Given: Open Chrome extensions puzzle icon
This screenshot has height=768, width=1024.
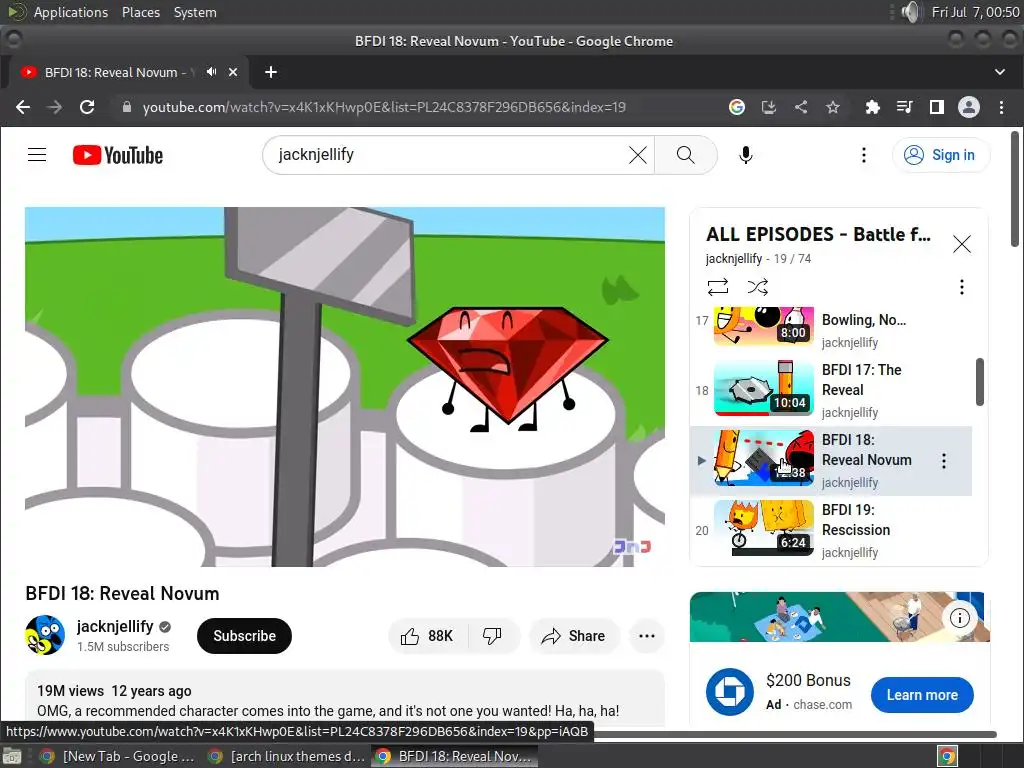Looking at the screenshot, I should tap(872, 107).
